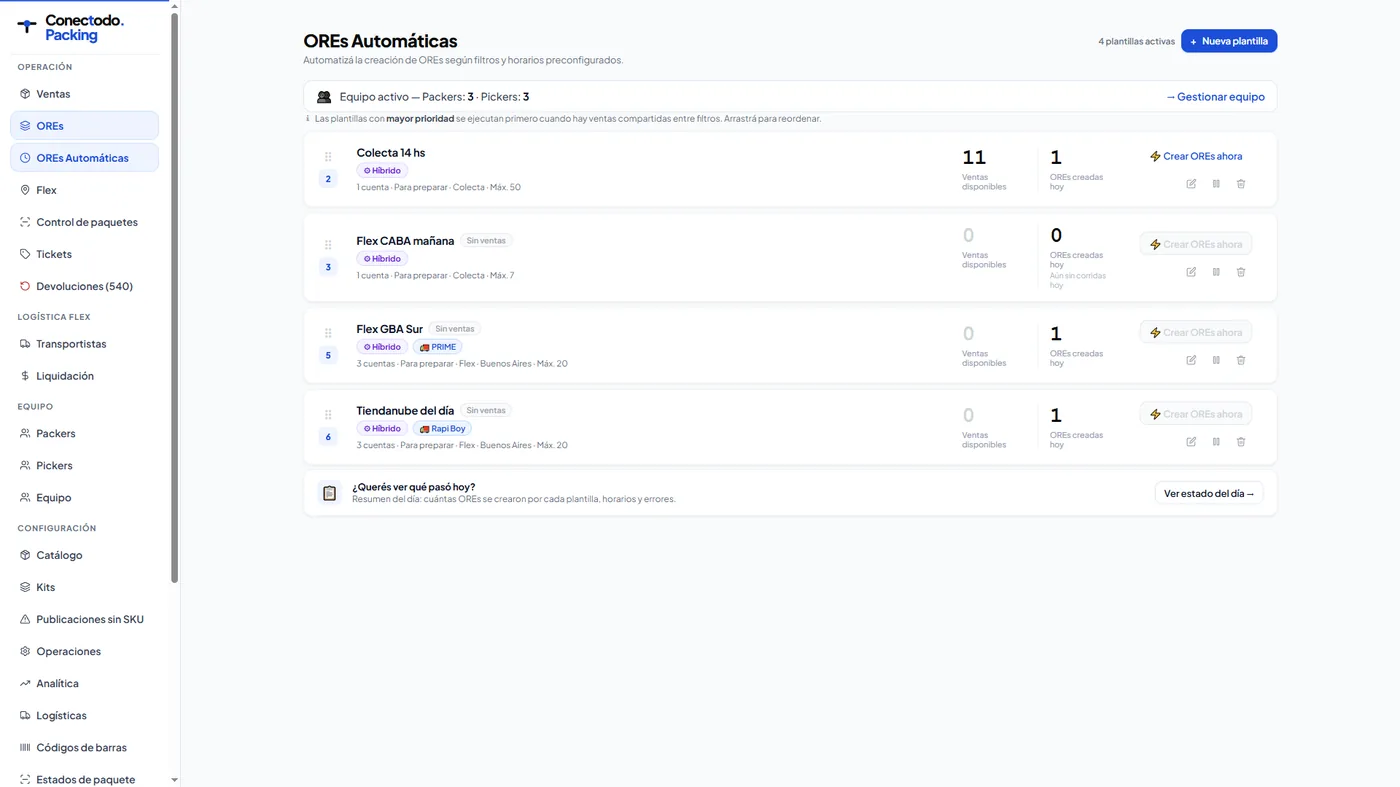Click Ver estado del día
Viewport: 1400px width, 787px height.
click(x=1209, y=493)
